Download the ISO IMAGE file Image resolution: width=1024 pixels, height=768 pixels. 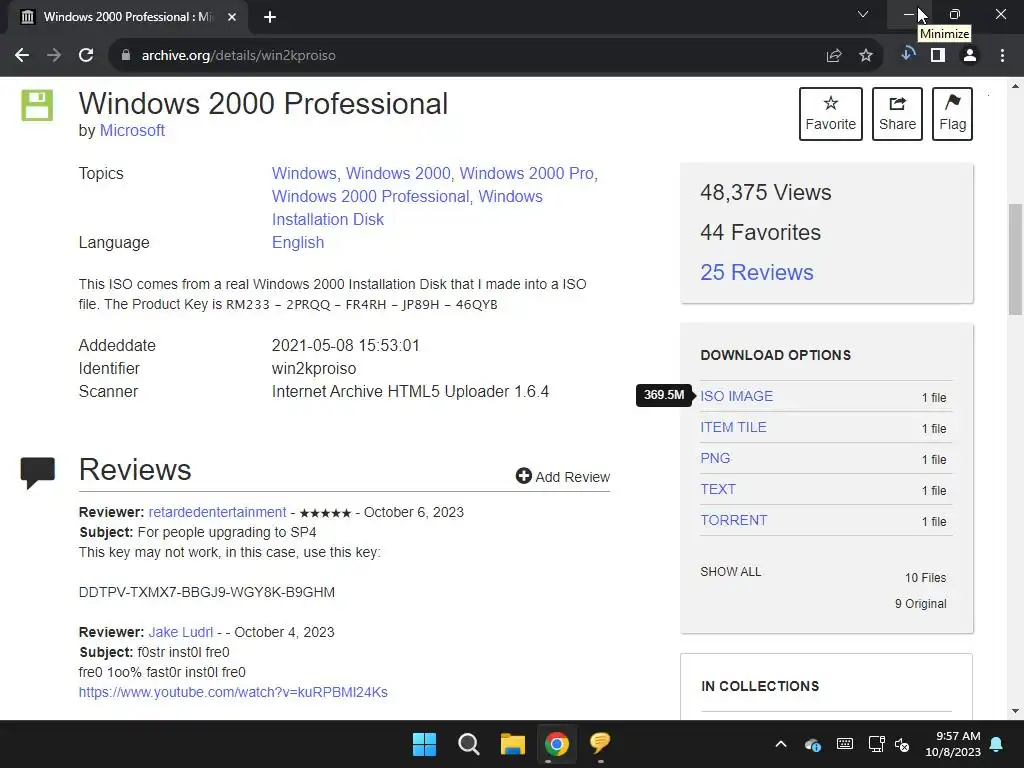[x=737, y=396]
